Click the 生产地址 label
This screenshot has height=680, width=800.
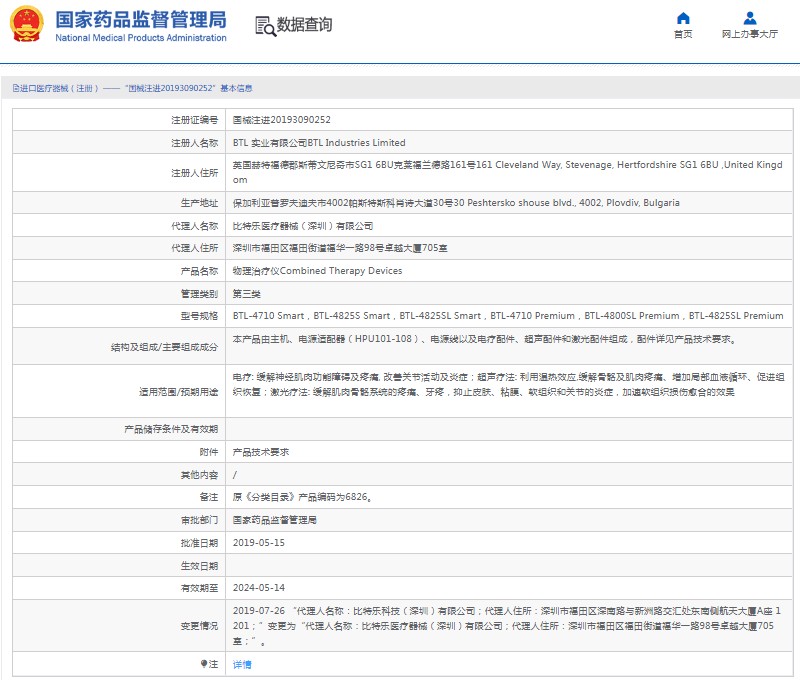coord(199,203)
